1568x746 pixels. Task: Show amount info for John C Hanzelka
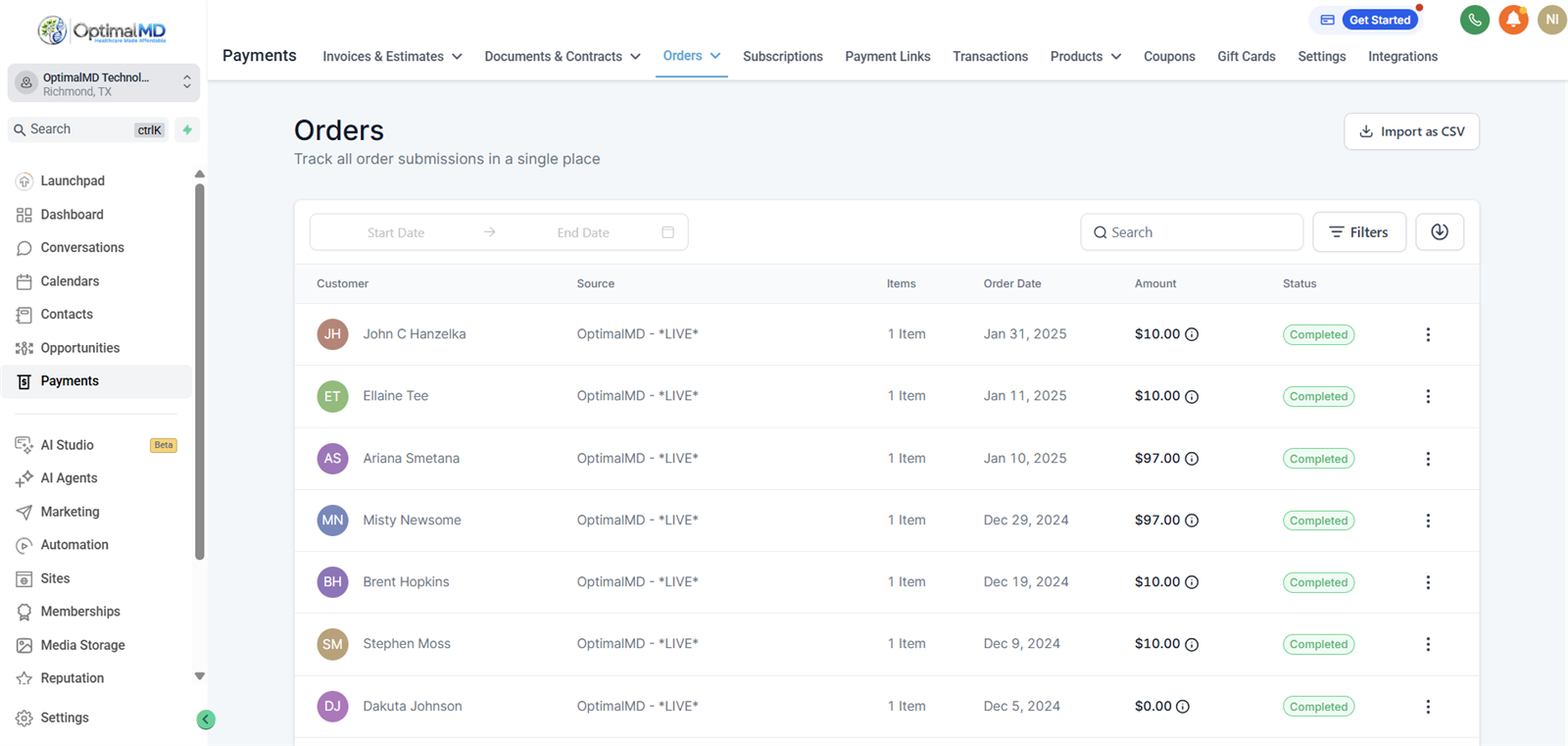pos(1192,334)
